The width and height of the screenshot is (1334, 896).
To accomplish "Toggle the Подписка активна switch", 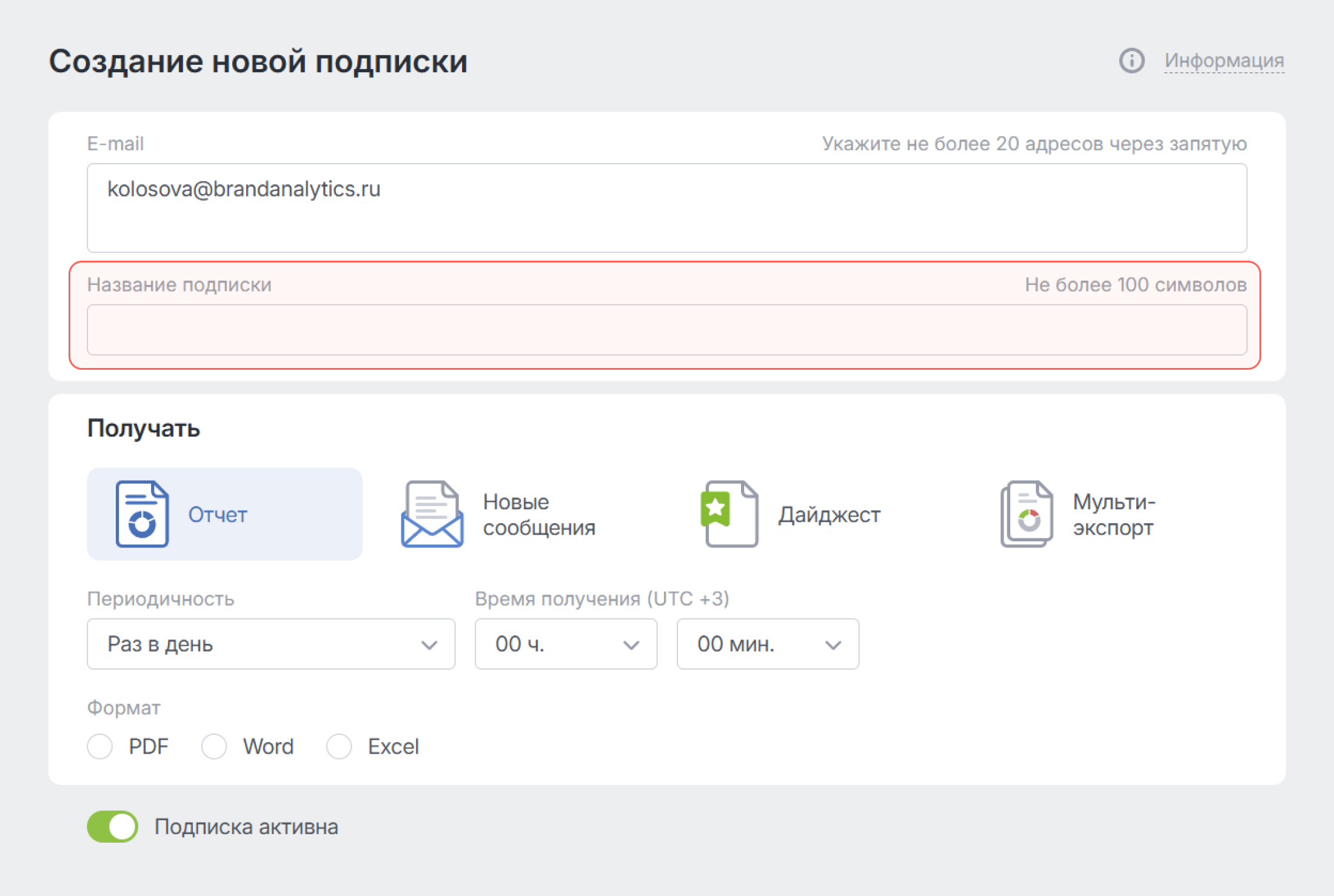I will tap(113, 827).
